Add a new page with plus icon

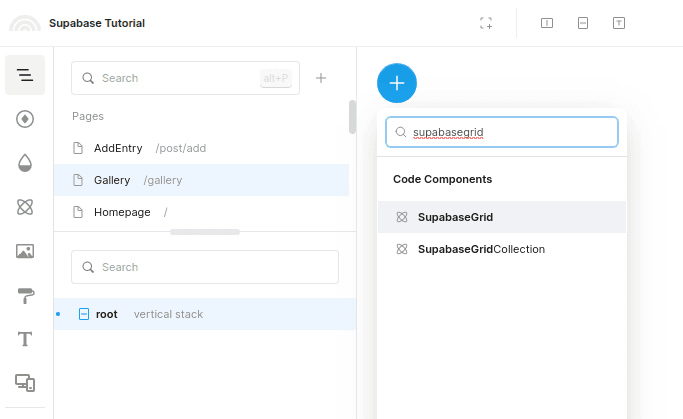pyautogui.click(x=321, y=78)
